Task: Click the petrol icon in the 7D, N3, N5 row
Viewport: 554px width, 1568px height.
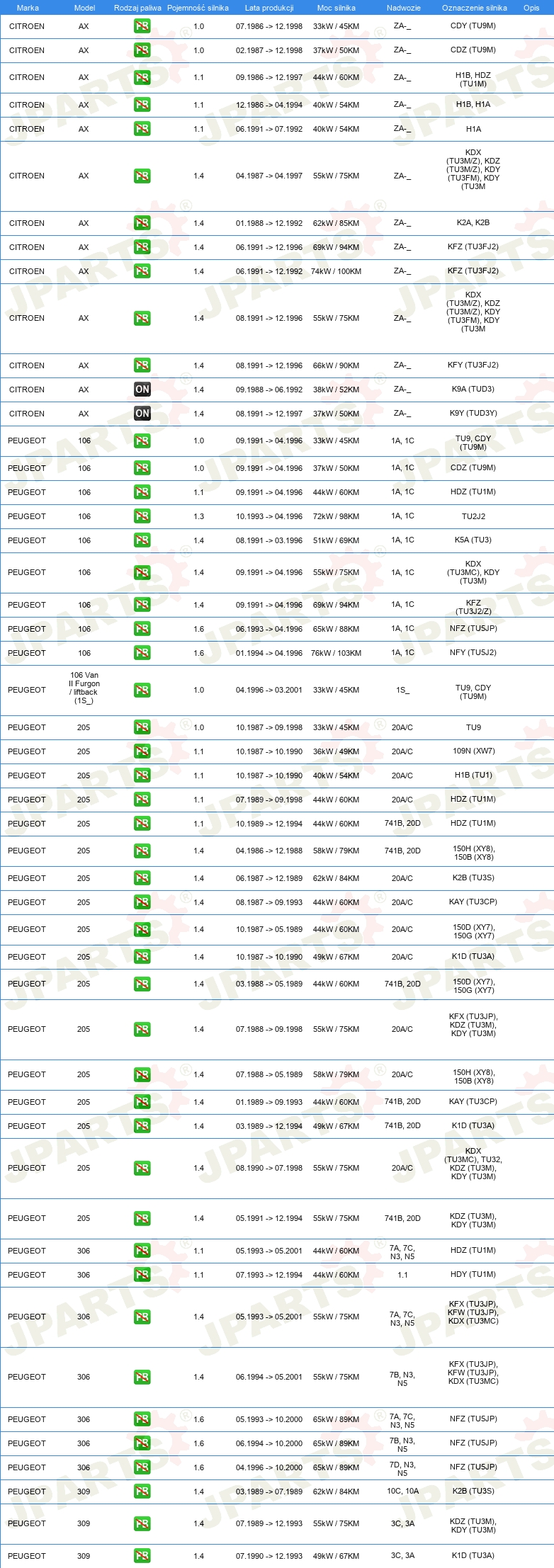Action: coord(142,1467)
